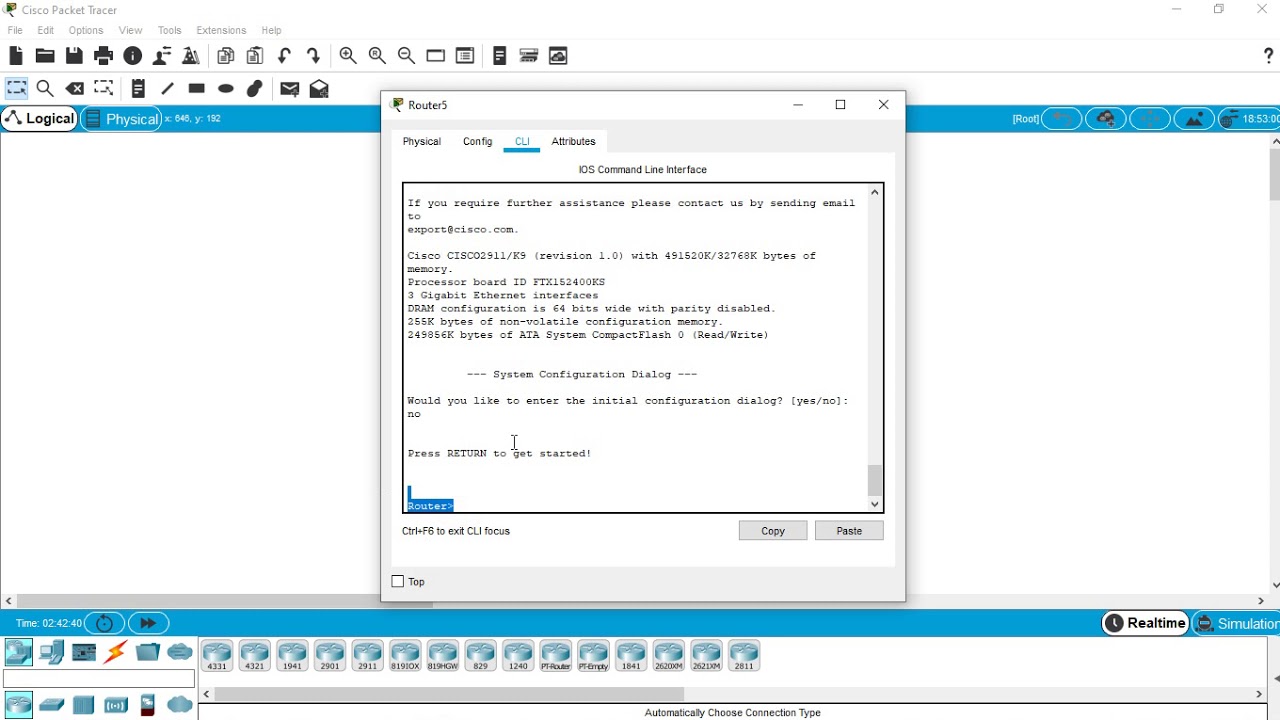
Task: Pick the 2811 router from device list
Action: click(x=744, y=656)
